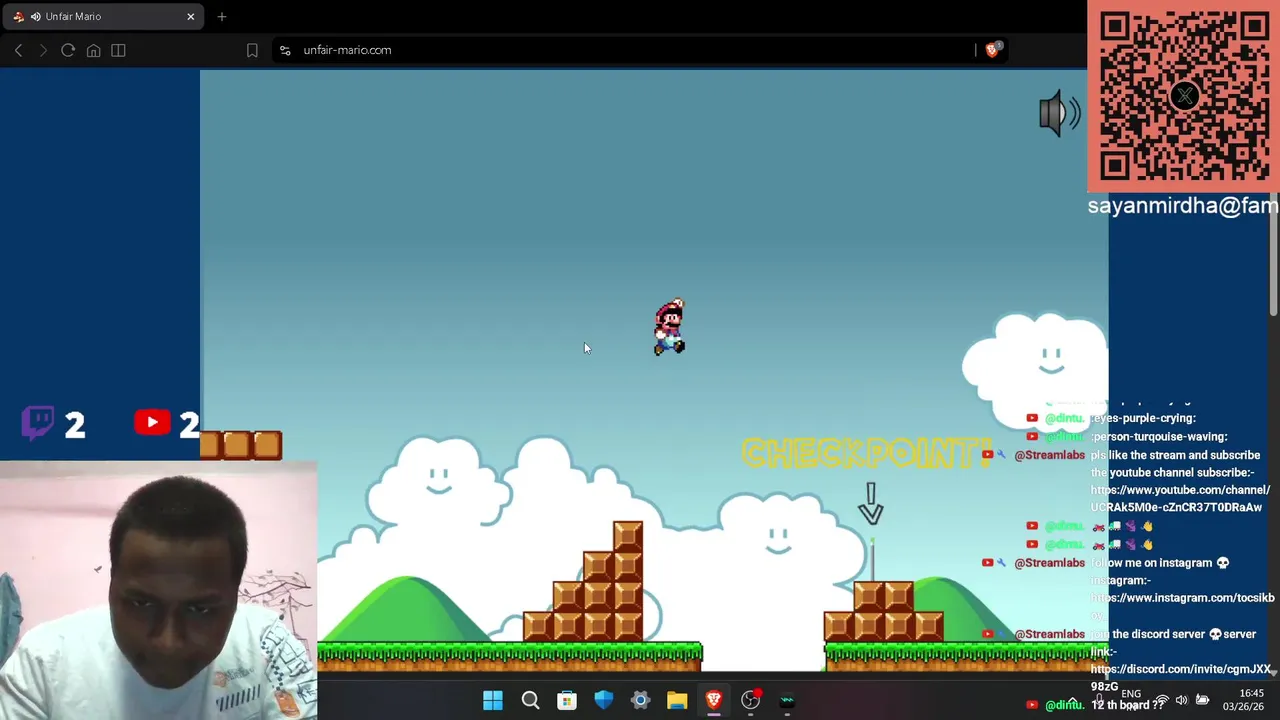
Task: Click the sayanmirdha@fam text
Action: click(x=1183, y=205)
